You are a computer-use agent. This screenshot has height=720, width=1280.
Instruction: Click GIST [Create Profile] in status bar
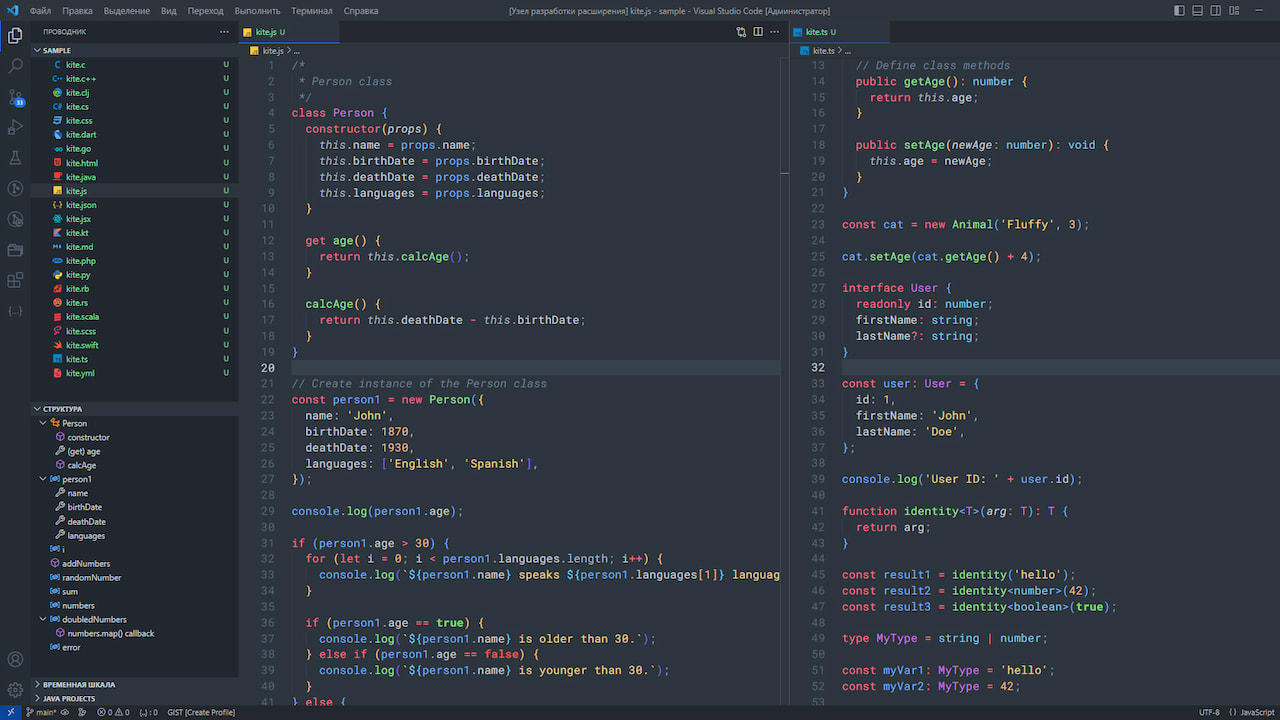point(201,712)
